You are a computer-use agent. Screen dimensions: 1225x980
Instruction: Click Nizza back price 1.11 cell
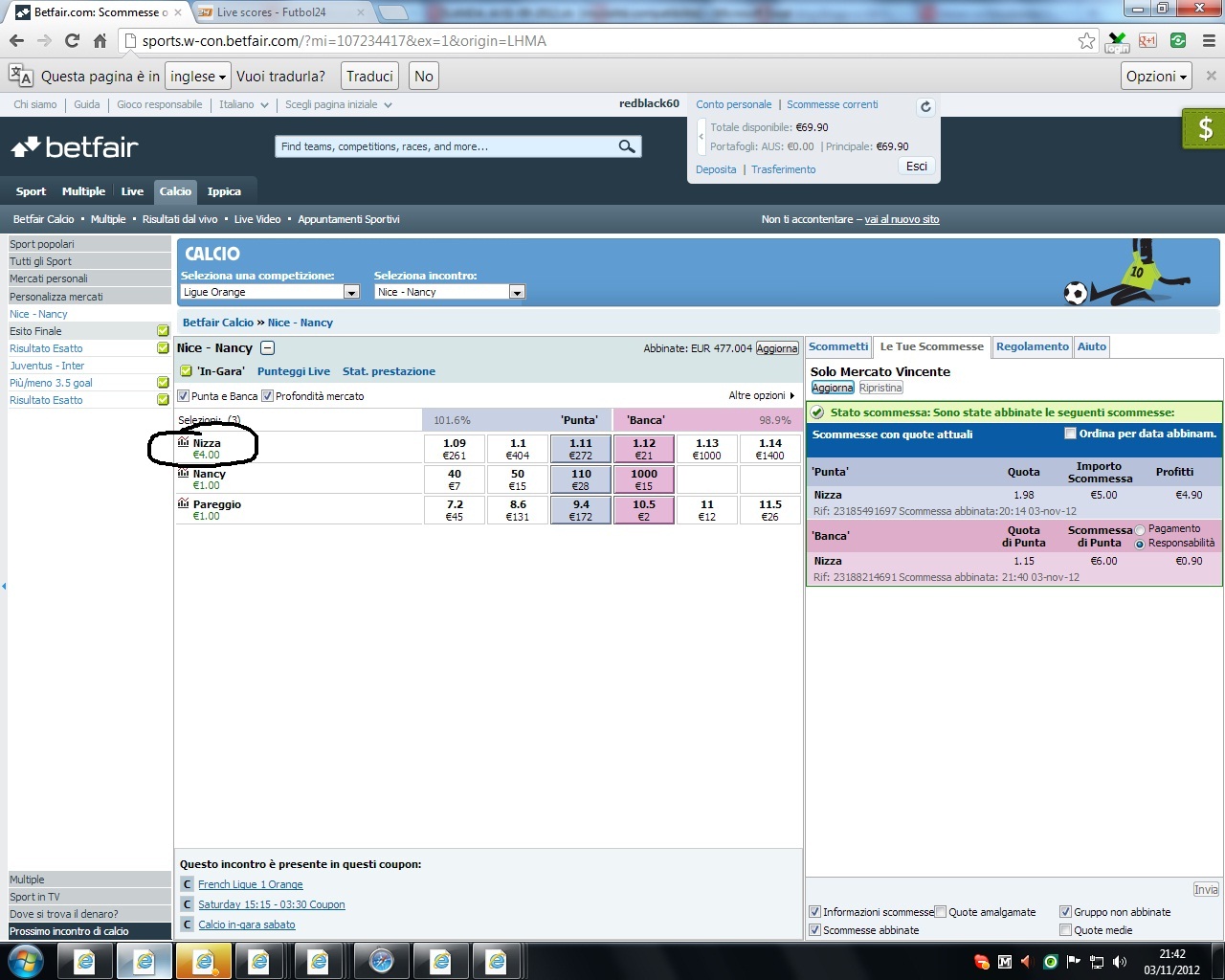pos(581,449)
